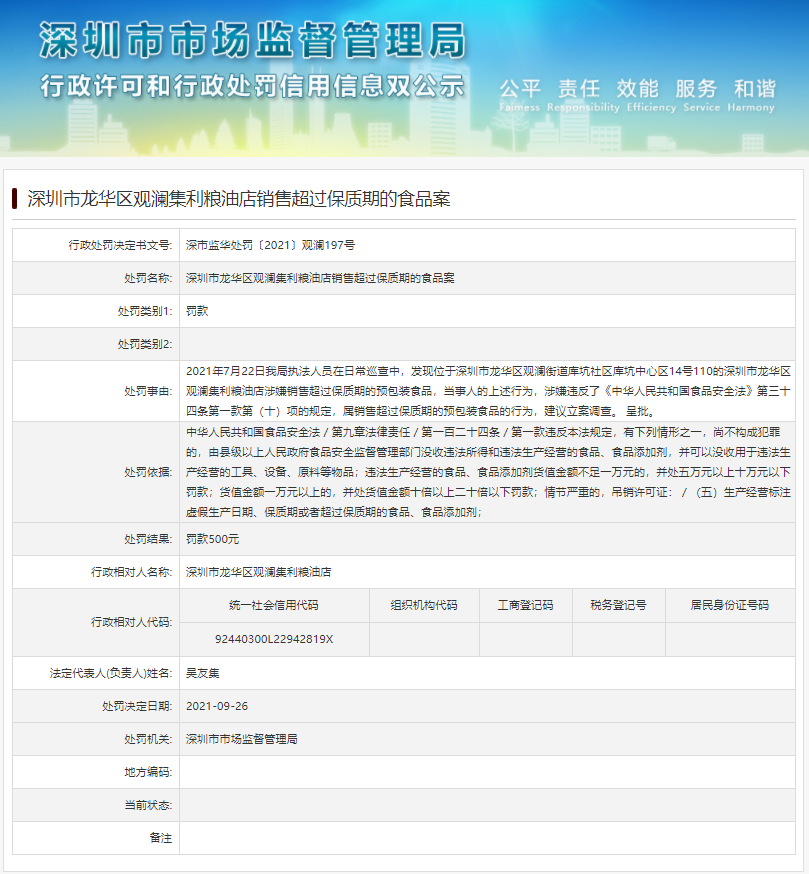
Task: Click the 处罚名称 label
Action: [148, 278]
